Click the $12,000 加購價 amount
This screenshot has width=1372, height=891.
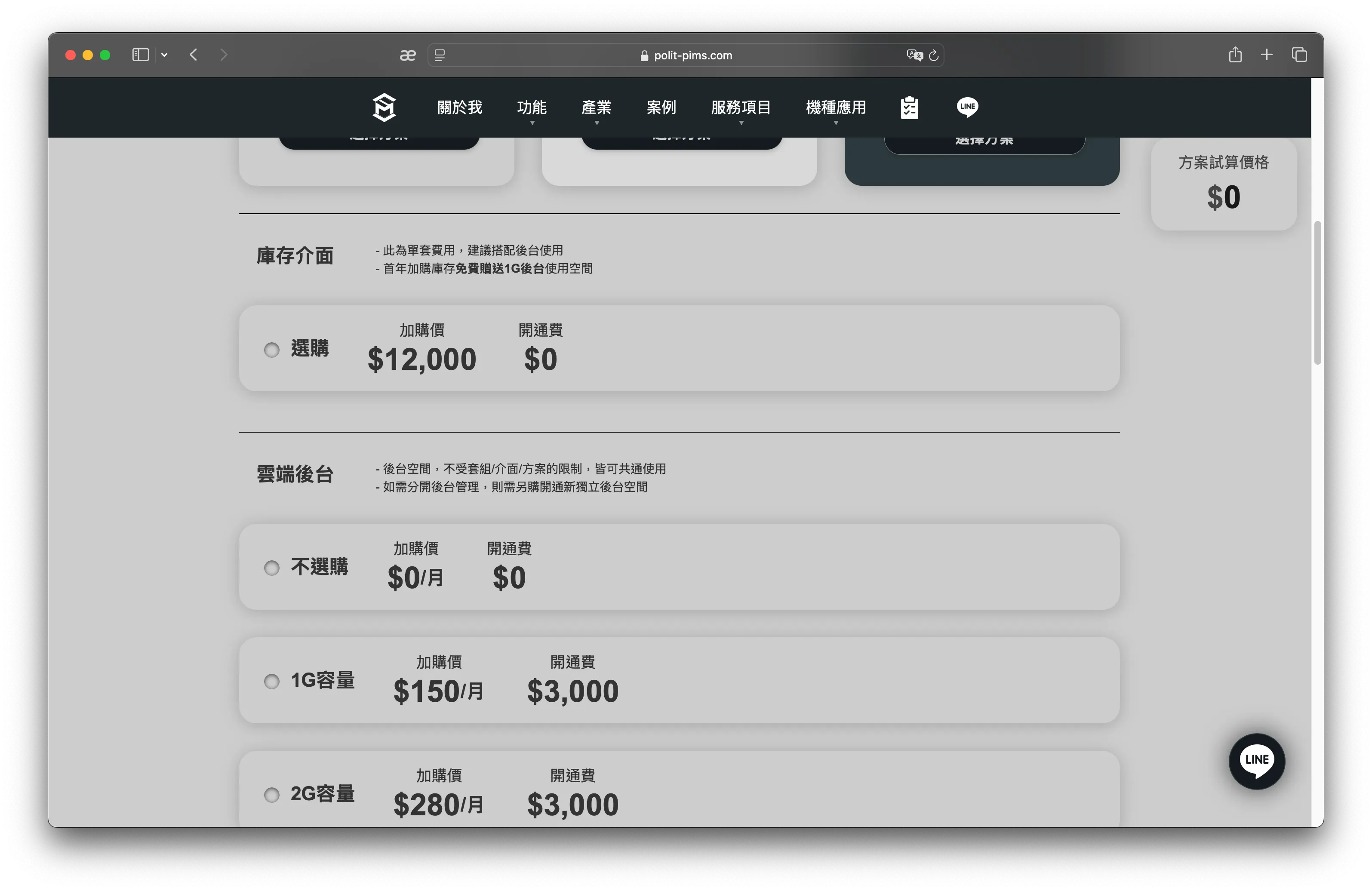click(421, 359)
